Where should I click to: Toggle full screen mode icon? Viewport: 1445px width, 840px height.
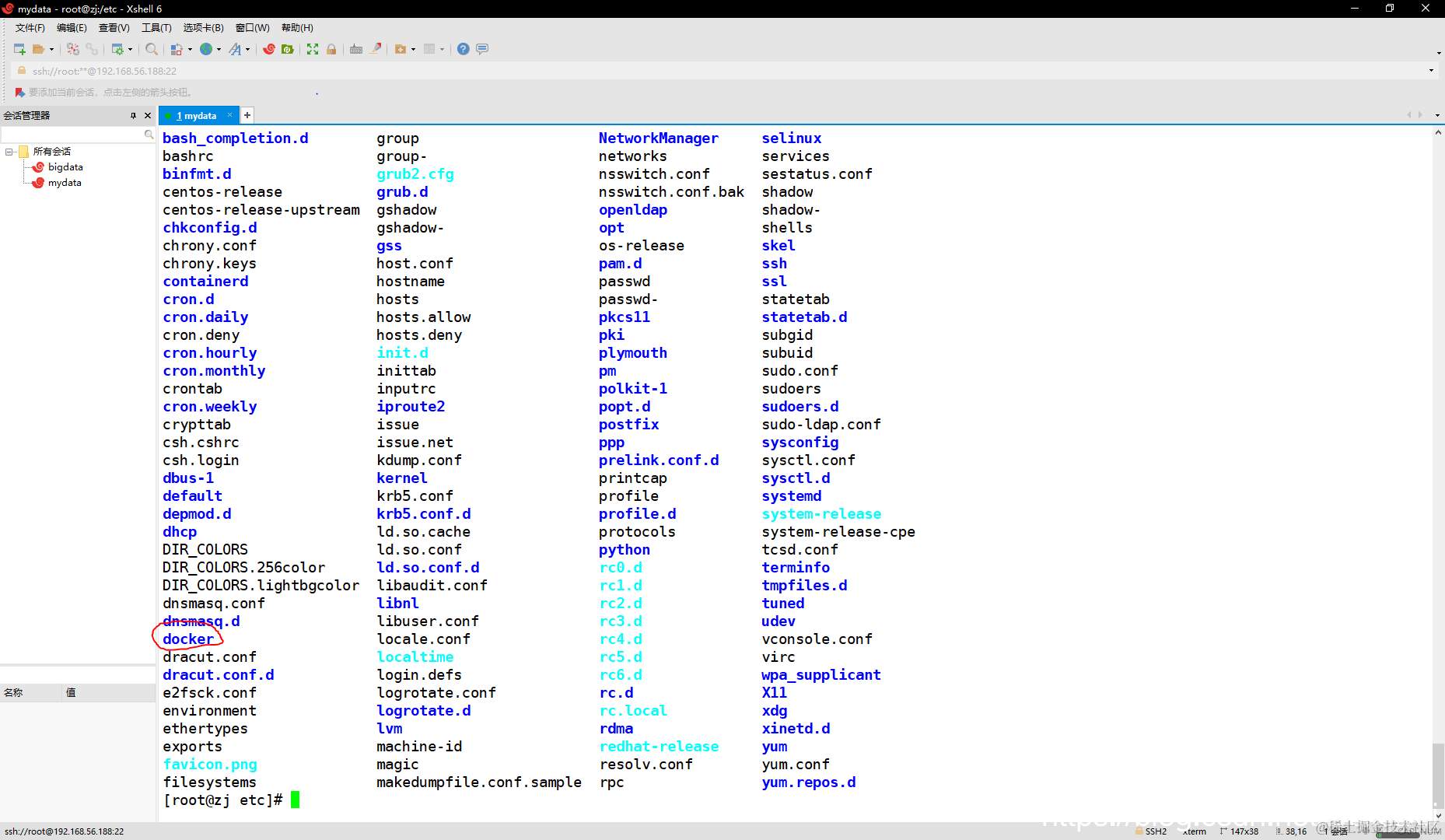[313, 49]
